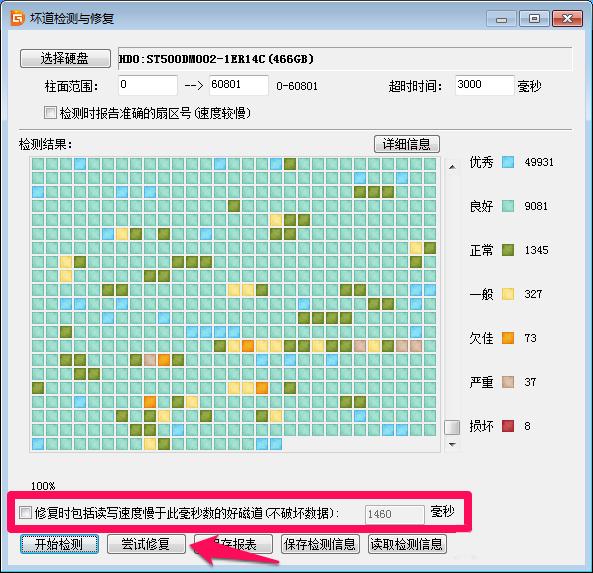The width and height of the screenshot is (593, 573).
Task: Click the 一般 yellow legend swatch
Action: (x=508, y=294)
